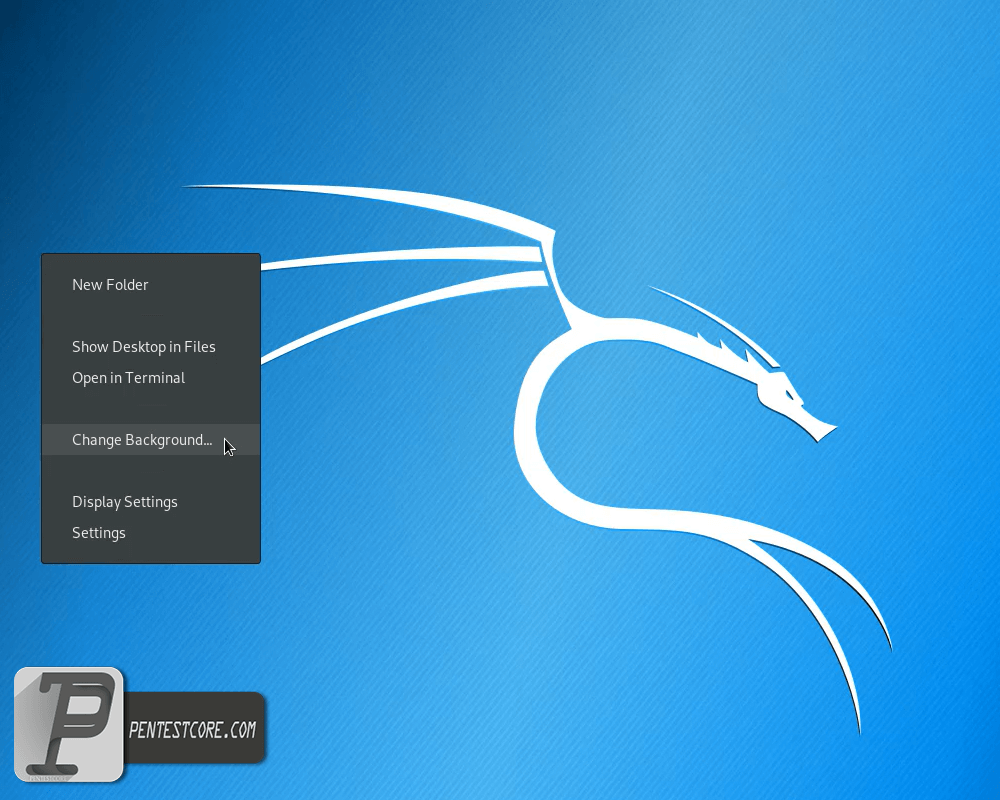Image resolution: width=1000 pixels, height=800 pixels.
Task: Click Change Background... menu entry
Action: click(151, 440)
